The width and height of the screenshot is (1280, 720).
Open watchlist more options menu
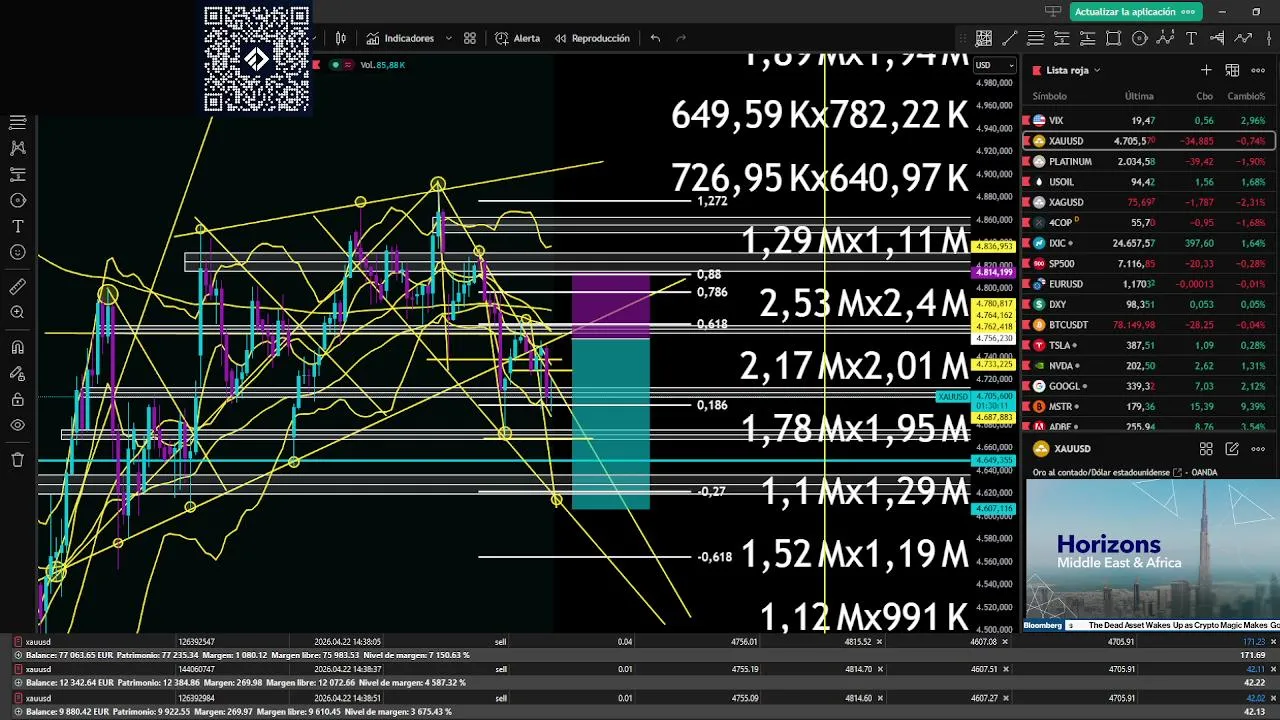click(1258, 70)
